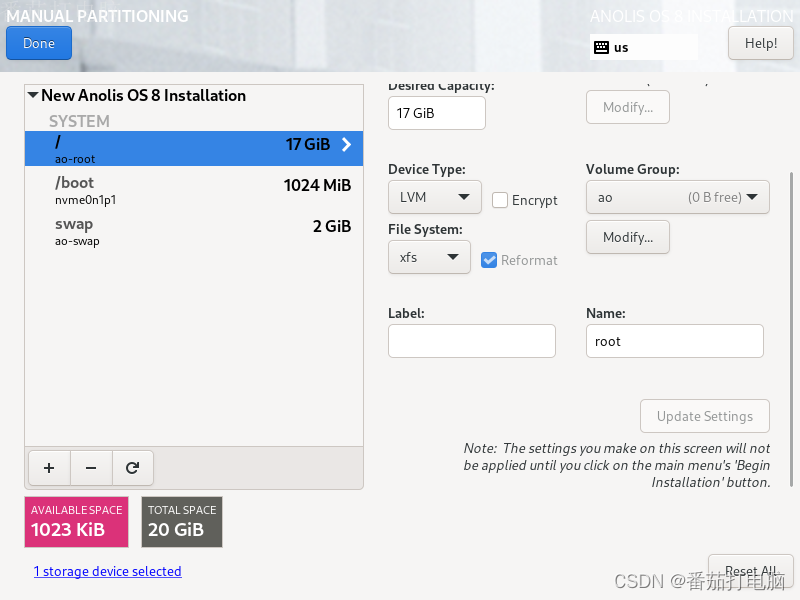Enable the Encrypt checkbox
Screen dimensions: 800x600
pyautogui.click(x=500, y=200)
